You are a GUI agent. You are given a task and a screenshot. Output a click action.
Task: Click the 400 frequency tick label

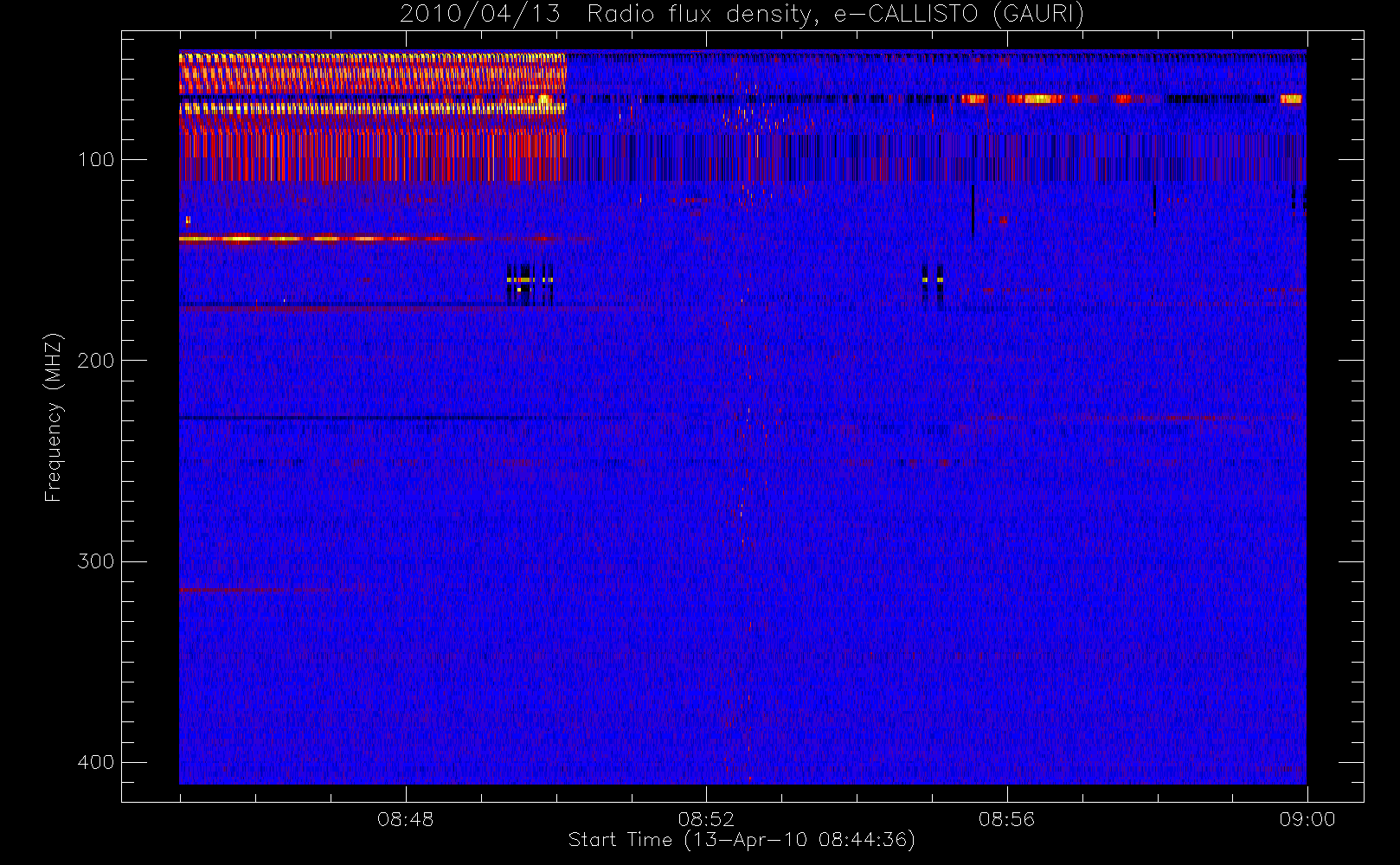point(95,762)
